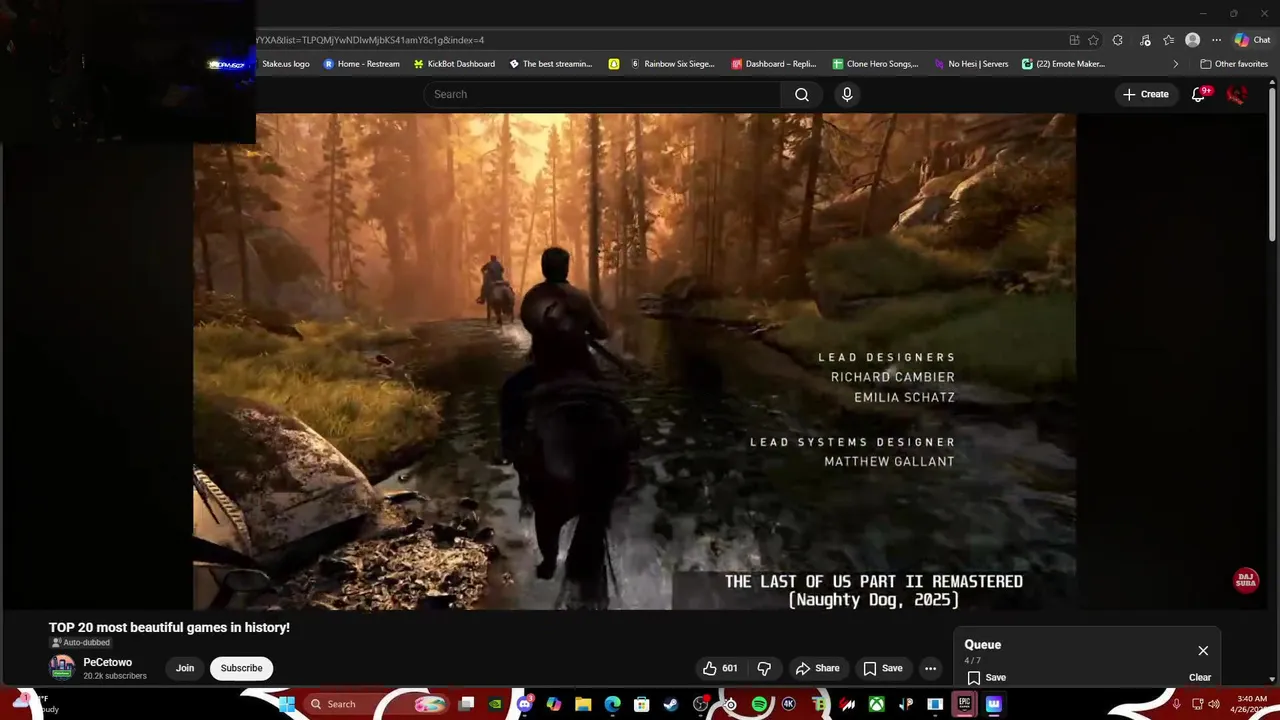Viewport: 1280px width, 720px height.
Task: Click the taskbar volume speaker icon
Action: pyautogui.click(x=1214, y=704)
